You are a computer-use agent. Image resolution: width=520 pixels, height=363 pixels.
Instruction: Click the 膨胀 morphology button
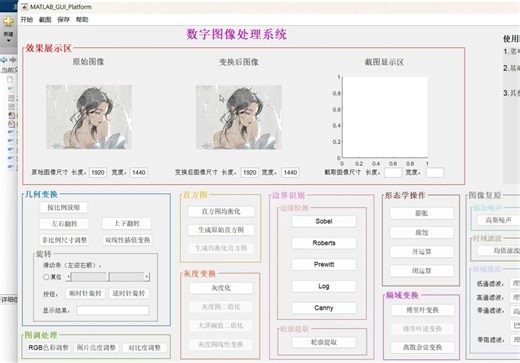(x=422, y=213)
